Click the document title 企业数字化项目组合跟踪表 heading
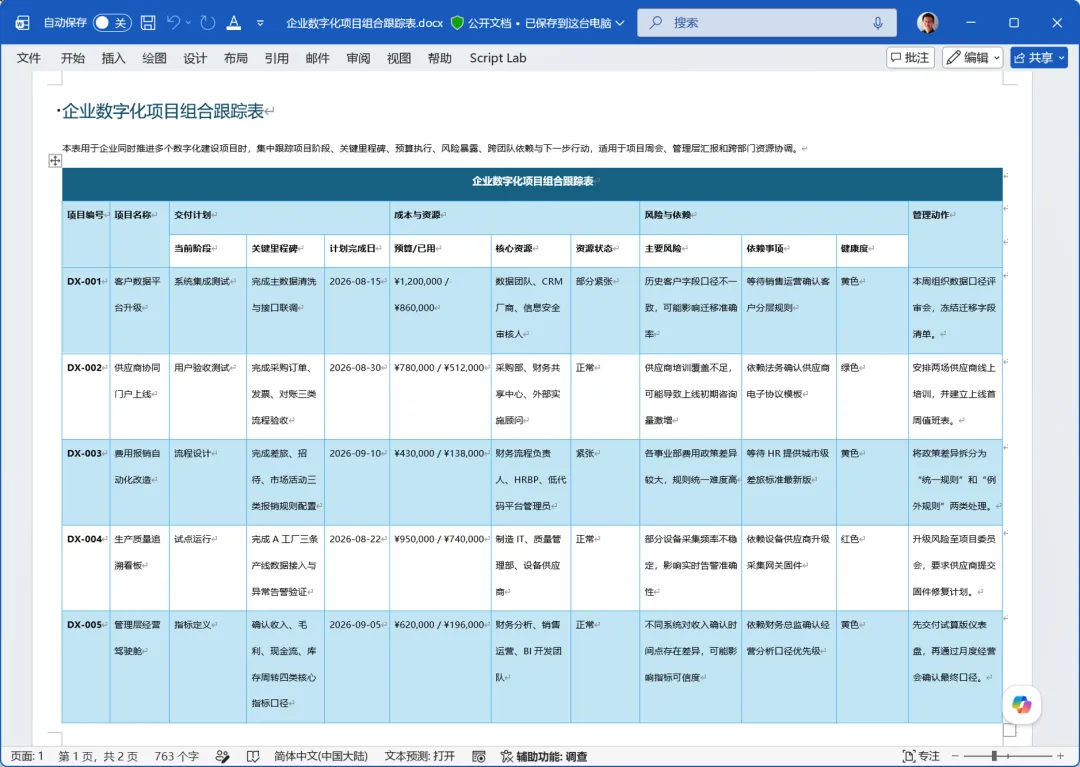Image resolution: width=1080 pixels, height=767 pixels. [163, 111]
